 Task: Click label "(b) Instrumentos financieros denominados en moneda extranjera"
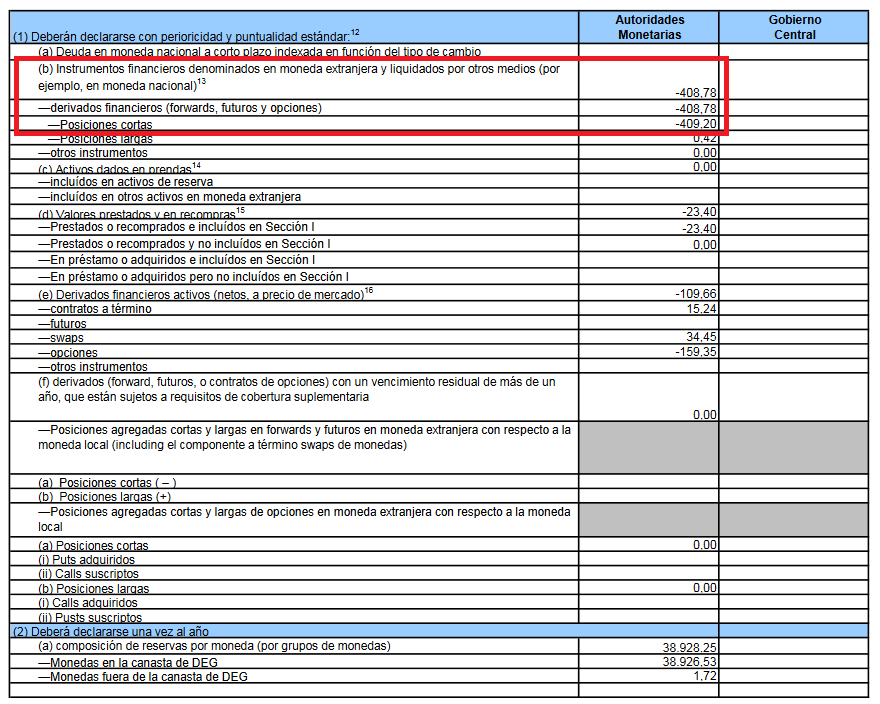click(299, 77)
